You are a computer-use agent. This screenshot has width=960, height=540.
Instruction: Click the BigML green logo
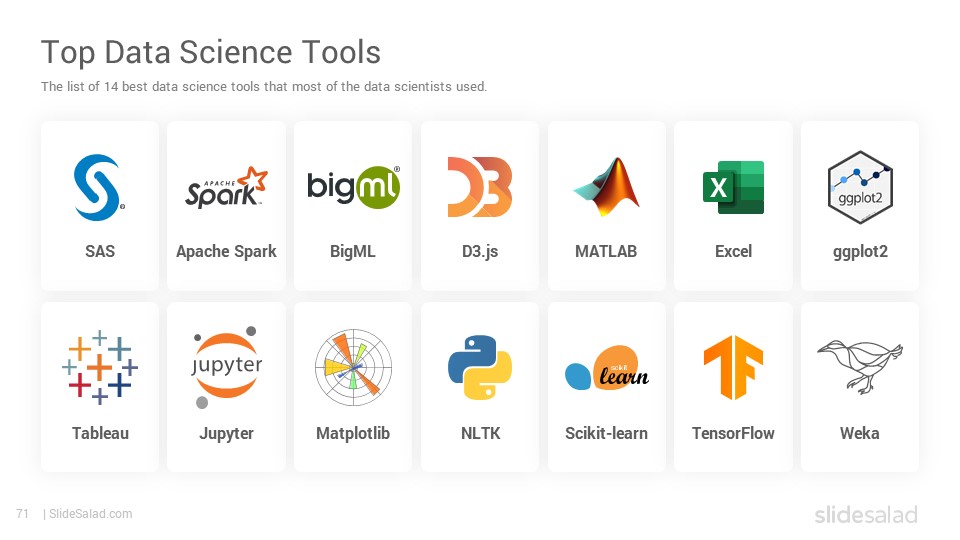(353, 187)
